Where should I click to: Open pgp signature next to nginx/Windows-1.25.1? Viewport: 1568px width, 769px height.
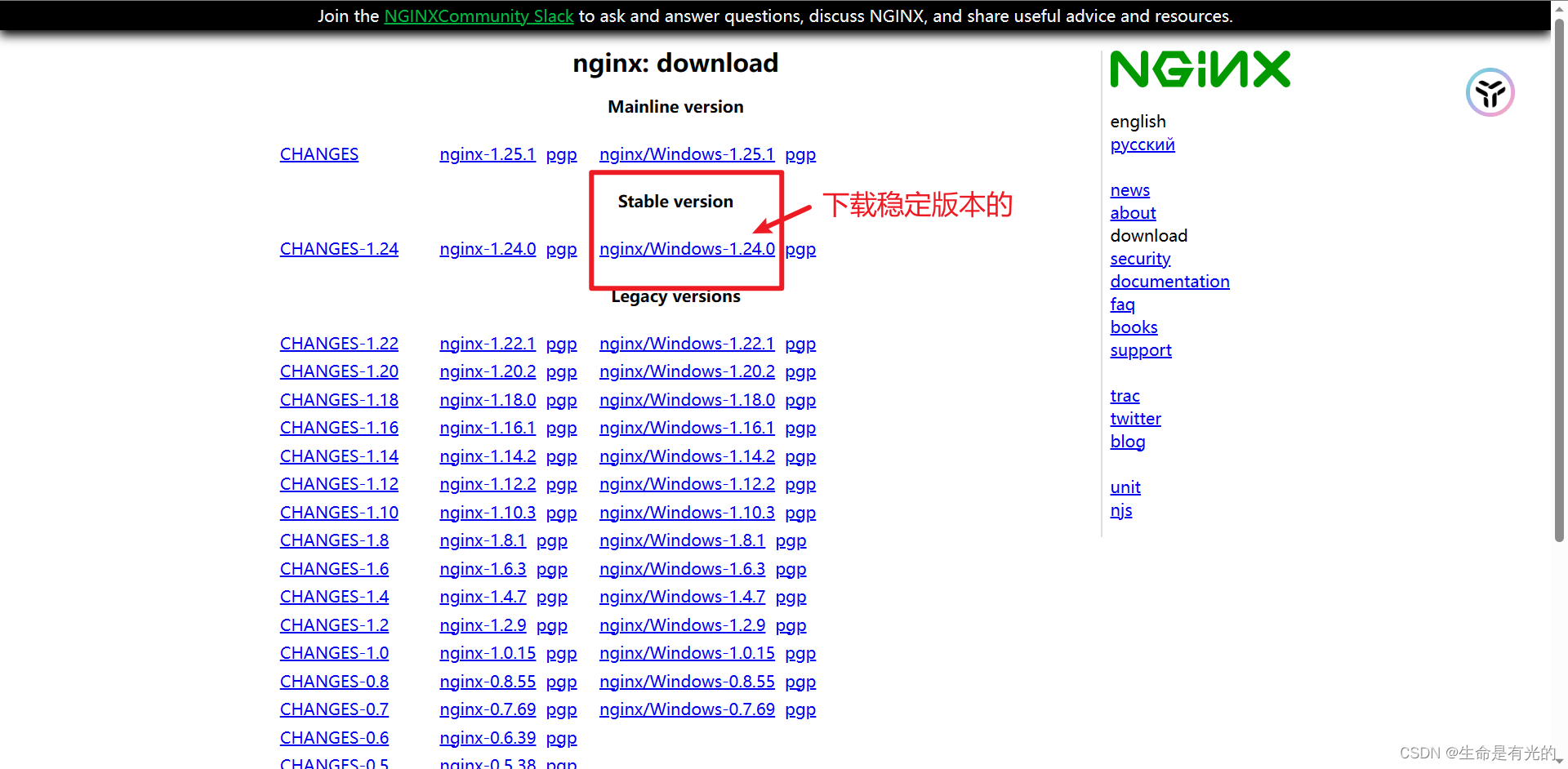click(x=800, y=154)
